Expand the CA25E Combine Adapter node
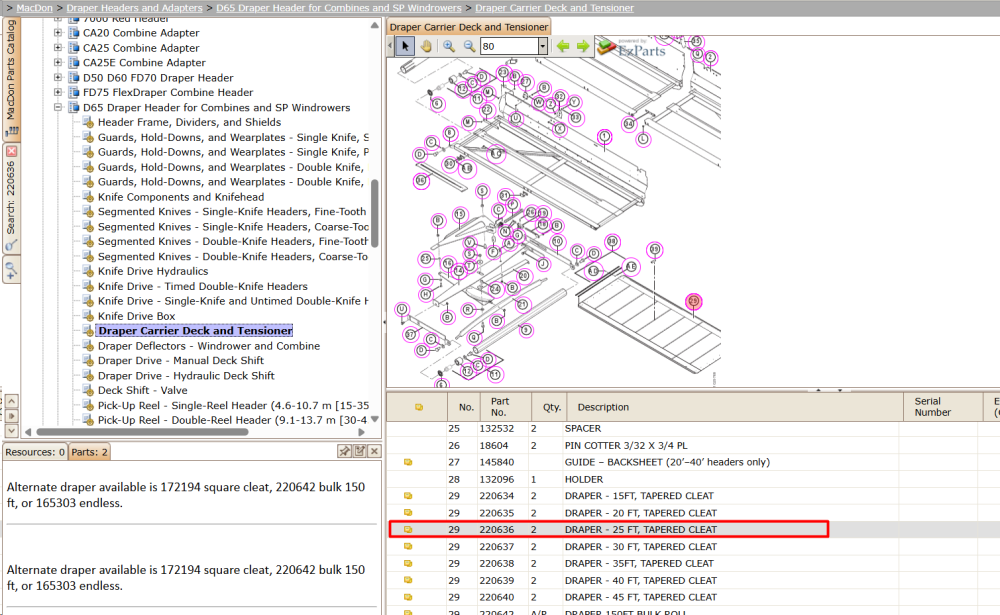 pos(58,63)
